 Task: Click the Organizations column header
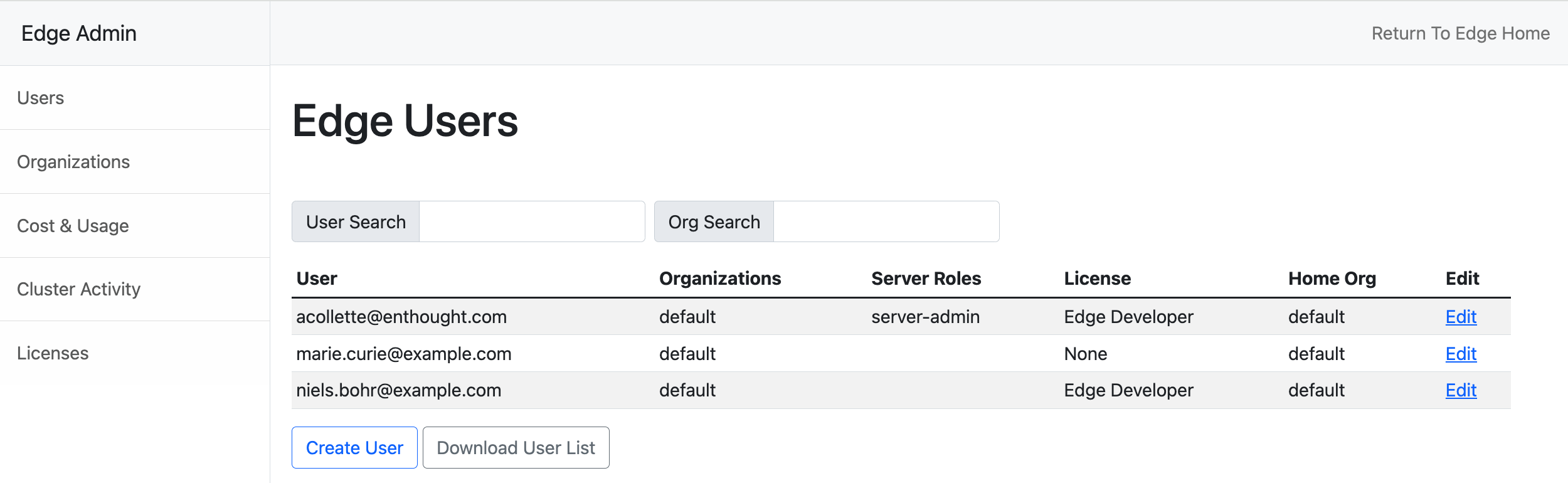[720, 279]
